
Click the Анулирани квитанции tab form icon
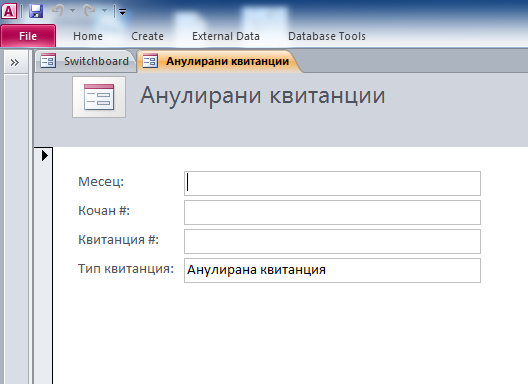click(x=150, y=61)
